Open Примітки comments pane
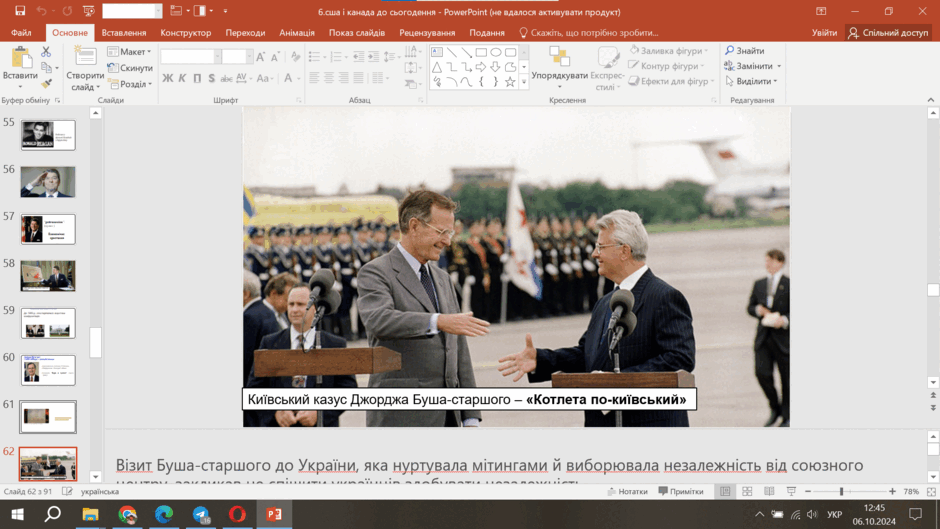The width and height of the screenshot is (940, 529). [x=681, y=491]
